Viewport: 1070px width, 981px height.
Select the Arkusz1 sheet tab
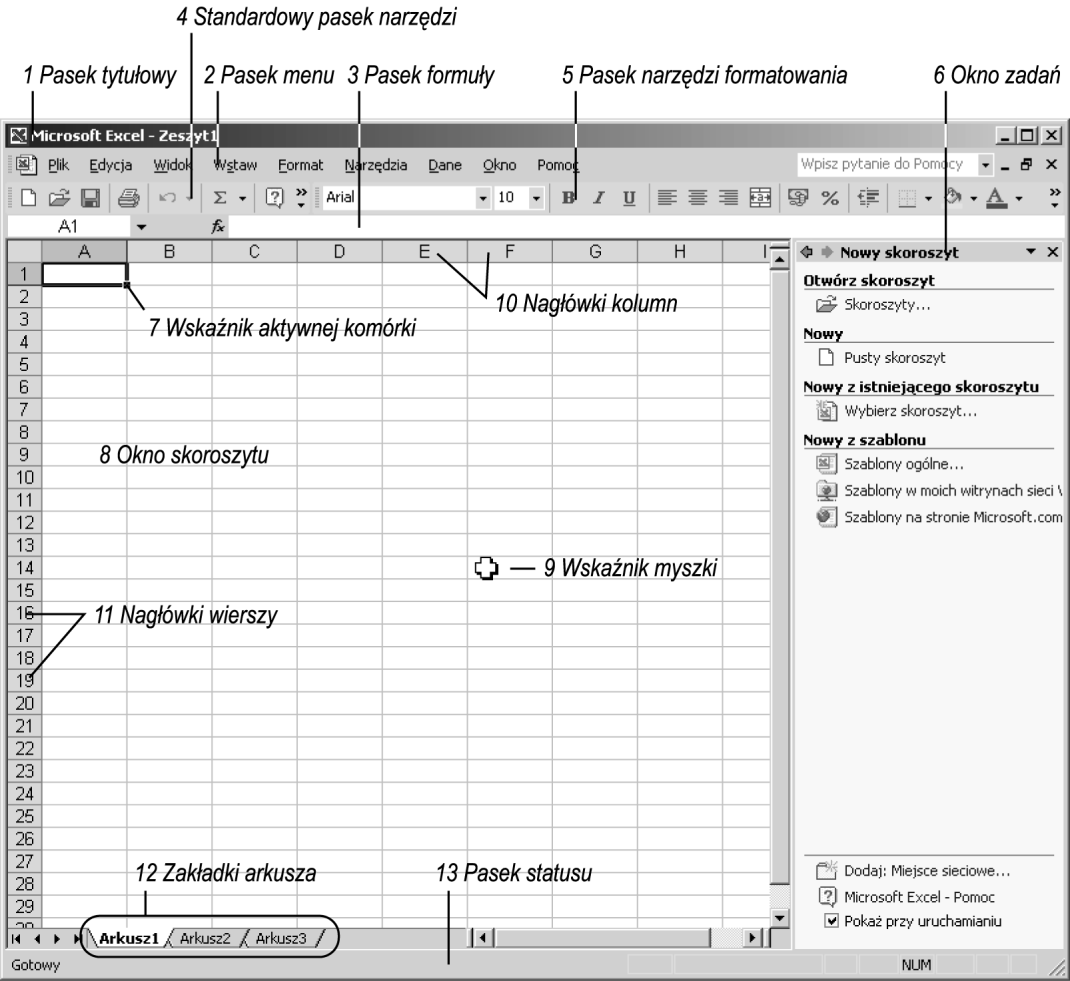click(129, 939)
